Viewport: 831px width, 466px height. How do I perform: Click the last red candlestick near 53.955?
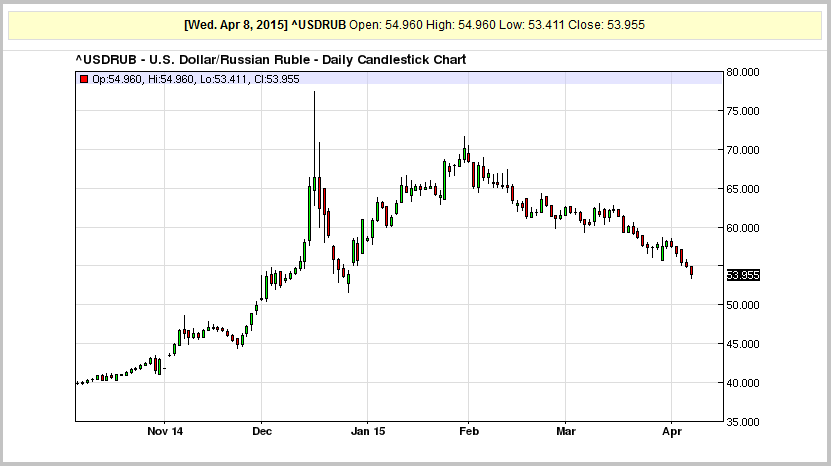click(x=691, y=271)
